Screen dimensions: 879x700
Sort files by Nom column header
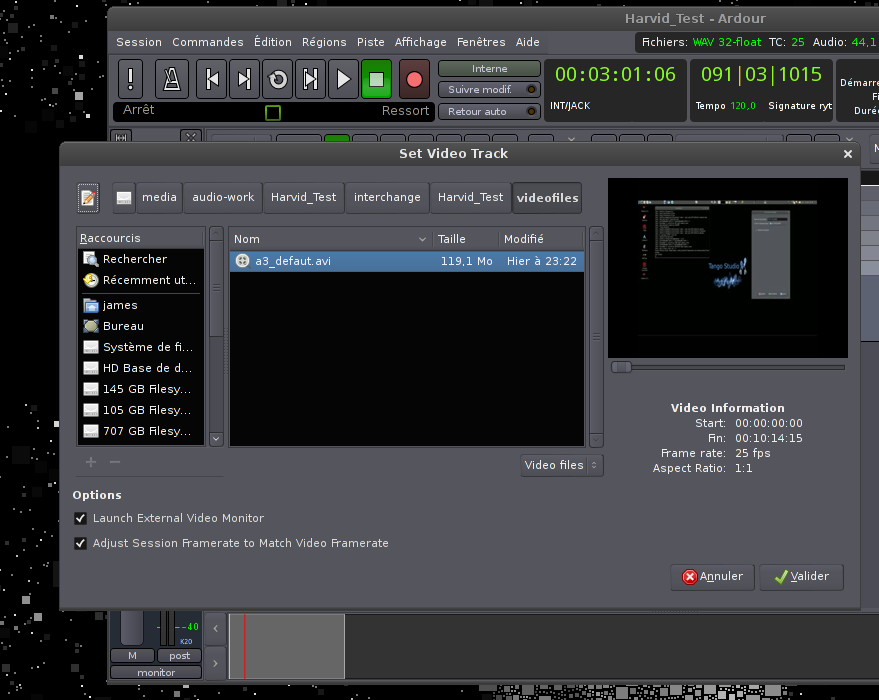coord(331,239)
